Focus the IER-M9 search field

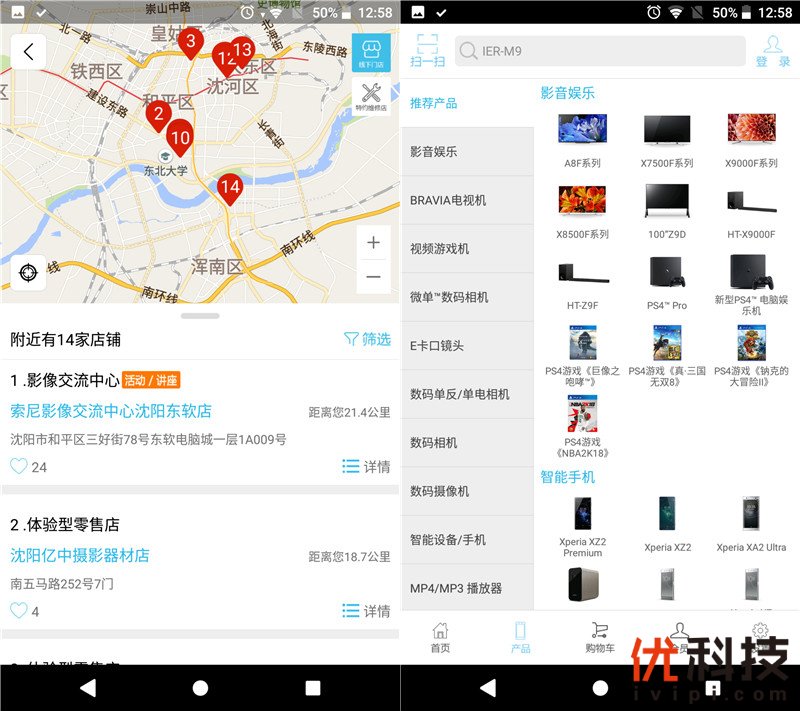click(600, 51)
